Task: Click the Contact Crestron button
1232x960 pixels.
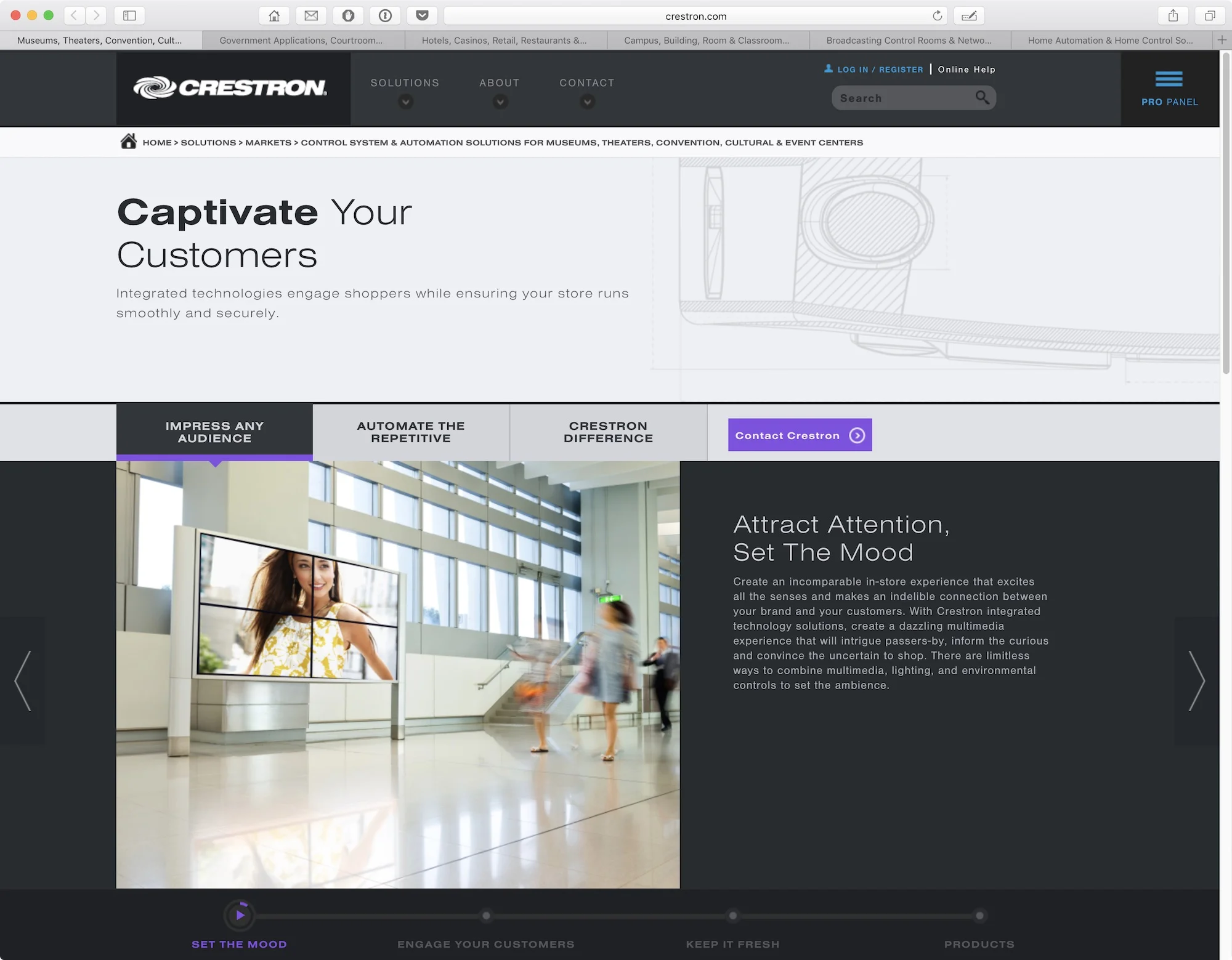Action: pyautogui.click(x=799, y=435)
